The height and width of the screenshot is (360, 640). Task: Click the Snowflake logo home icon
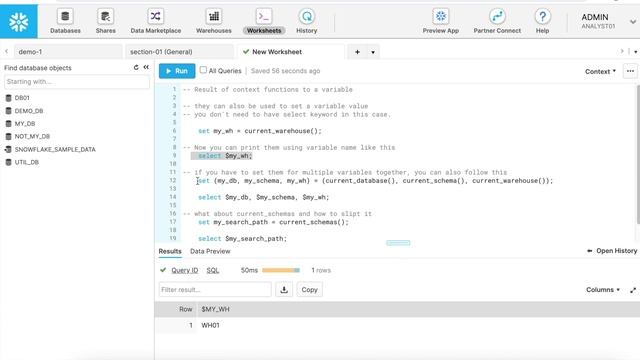19,21
